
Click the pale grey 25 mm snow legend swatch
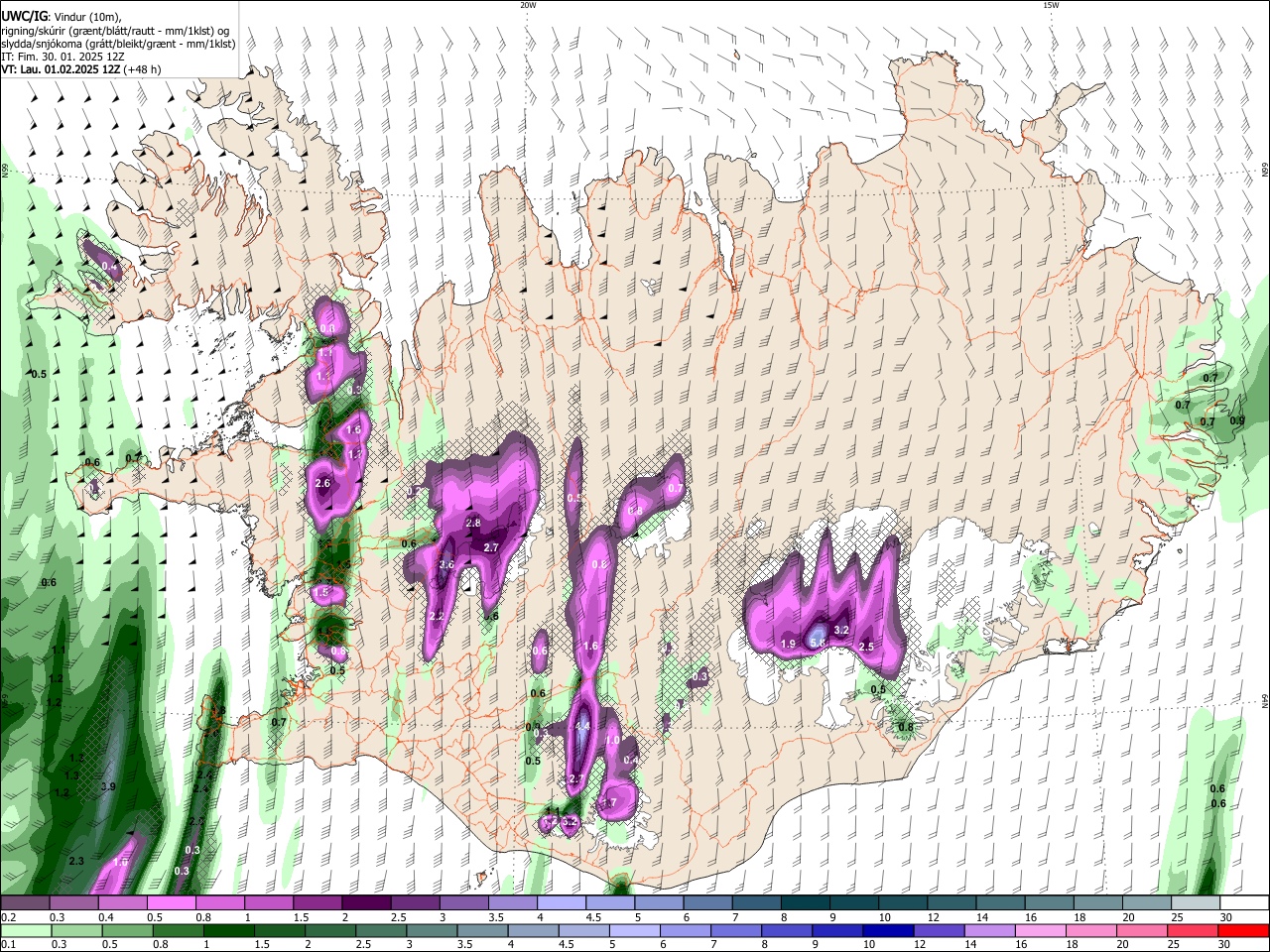[1197, 902]
